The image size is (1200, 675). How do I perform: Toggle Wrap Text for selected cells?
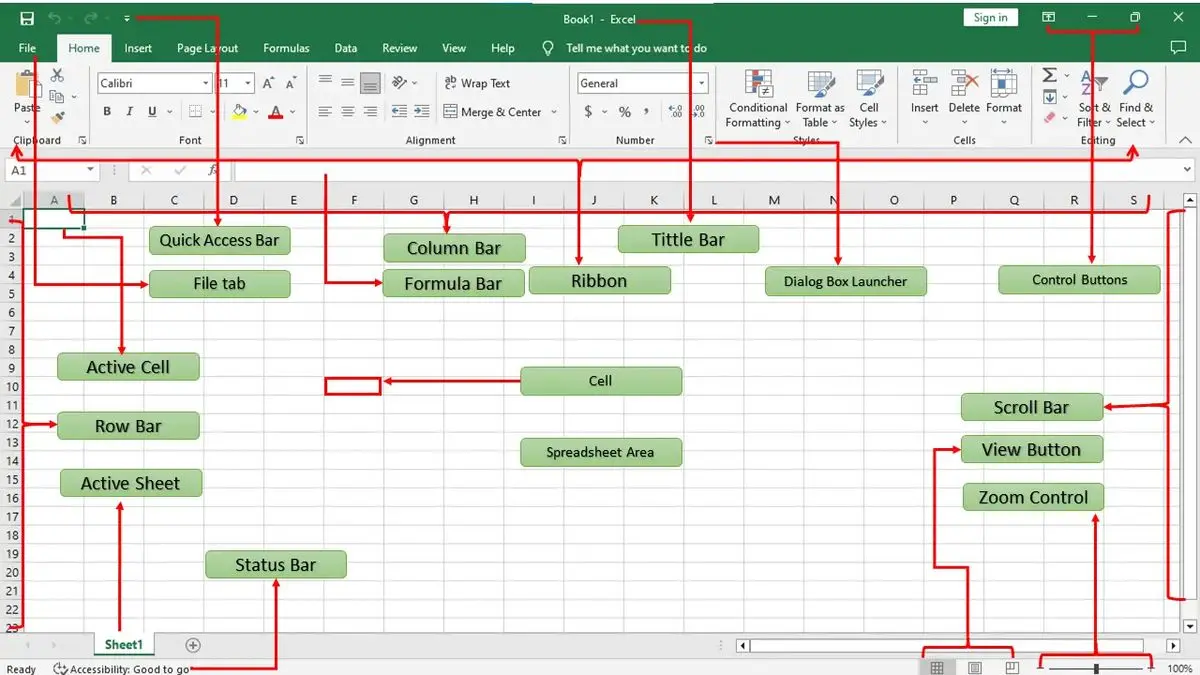[x=477, y=84]
